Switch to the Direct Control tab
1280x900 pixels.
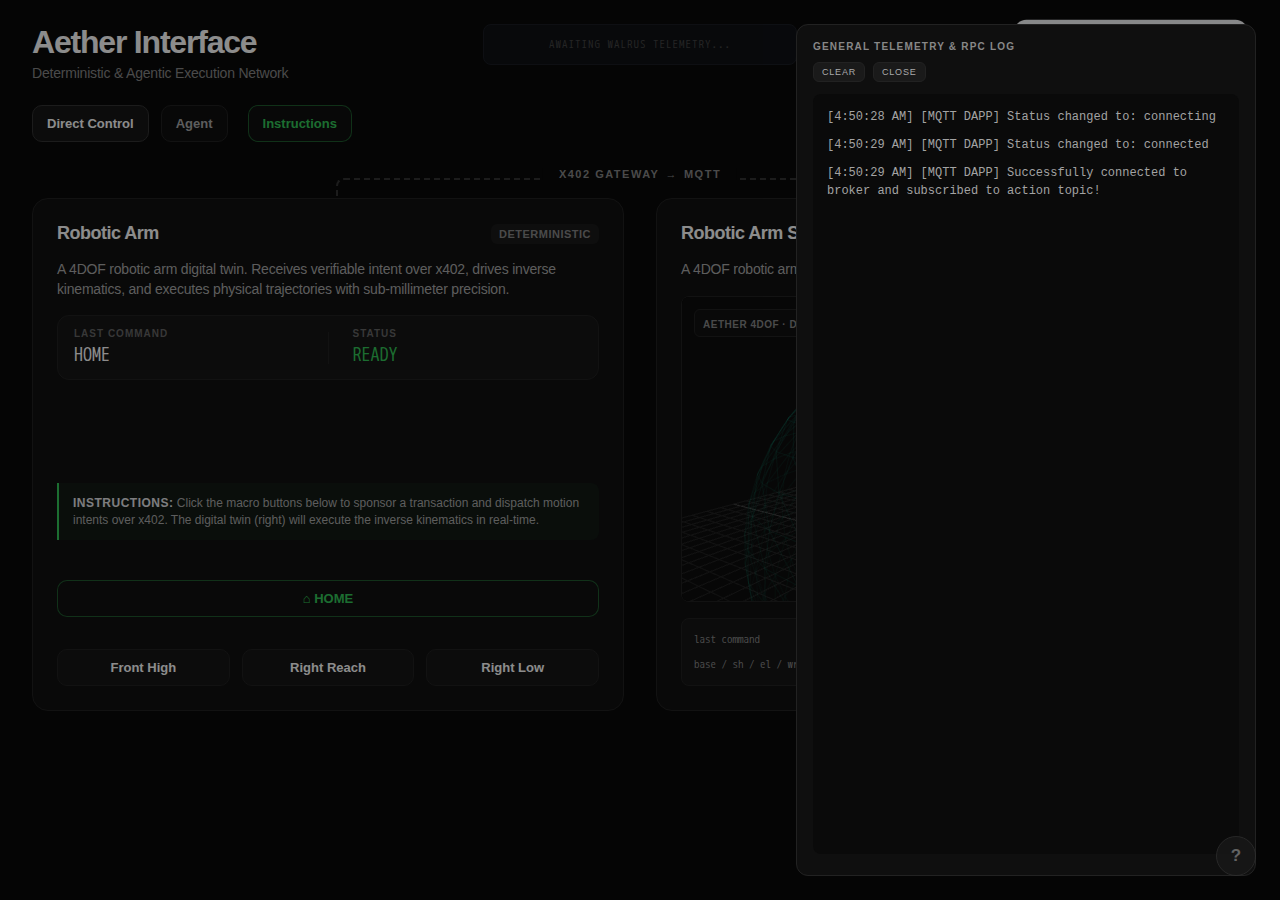(x=90, y=124)
